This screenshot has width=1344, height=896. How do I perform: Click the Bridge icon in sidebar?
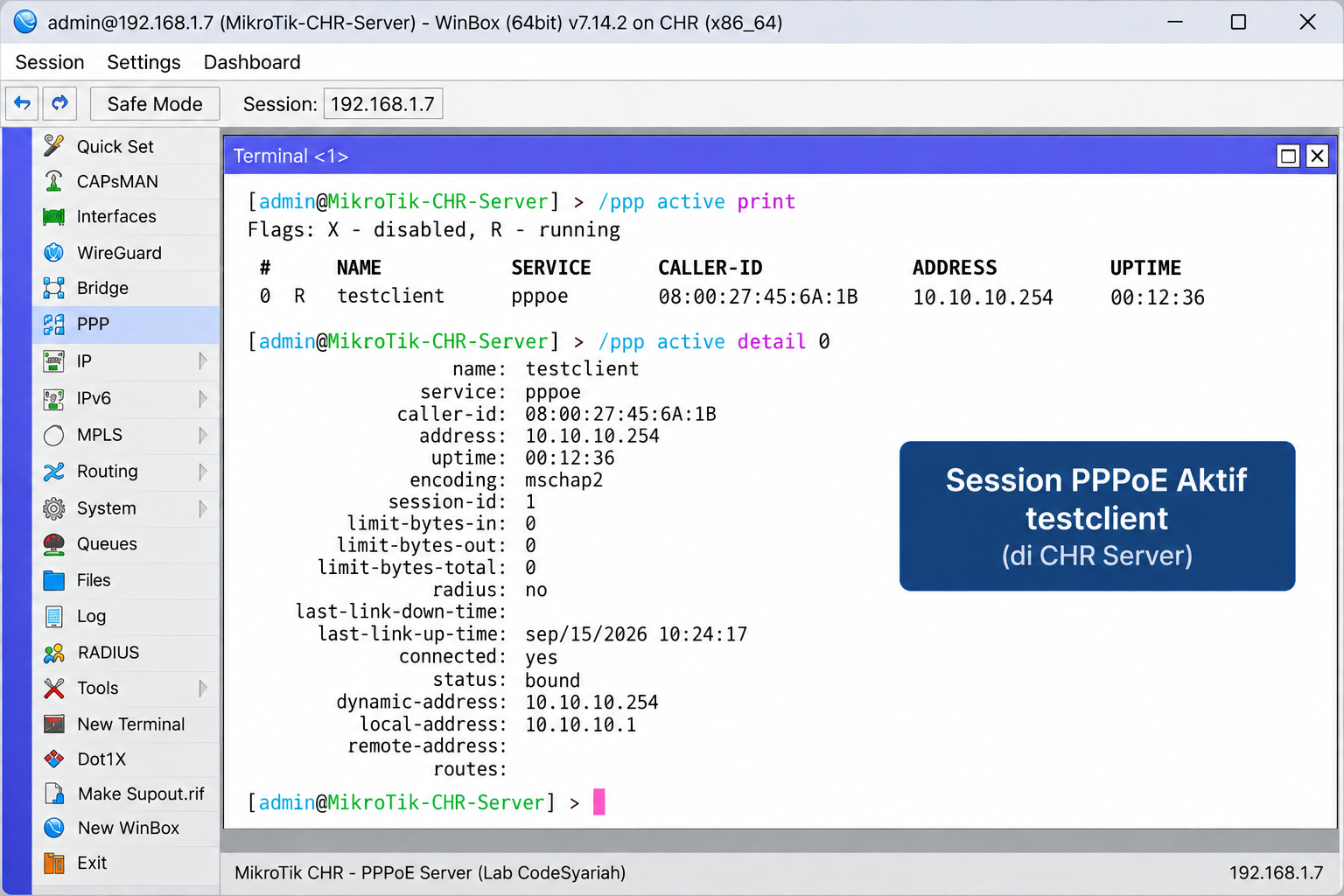[54, 288]
